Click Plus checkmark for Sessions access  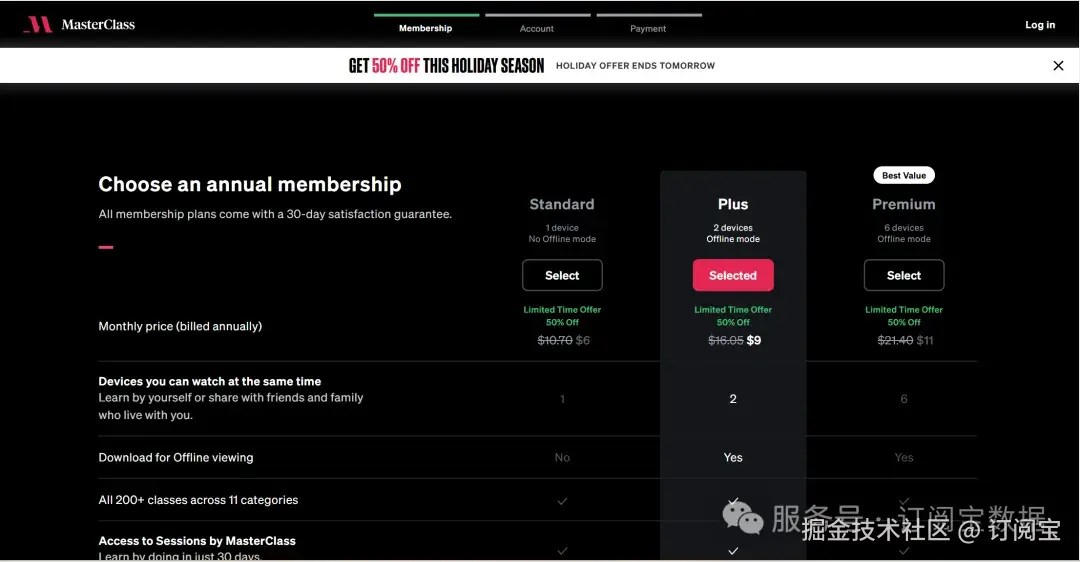(x=733, y=550)
